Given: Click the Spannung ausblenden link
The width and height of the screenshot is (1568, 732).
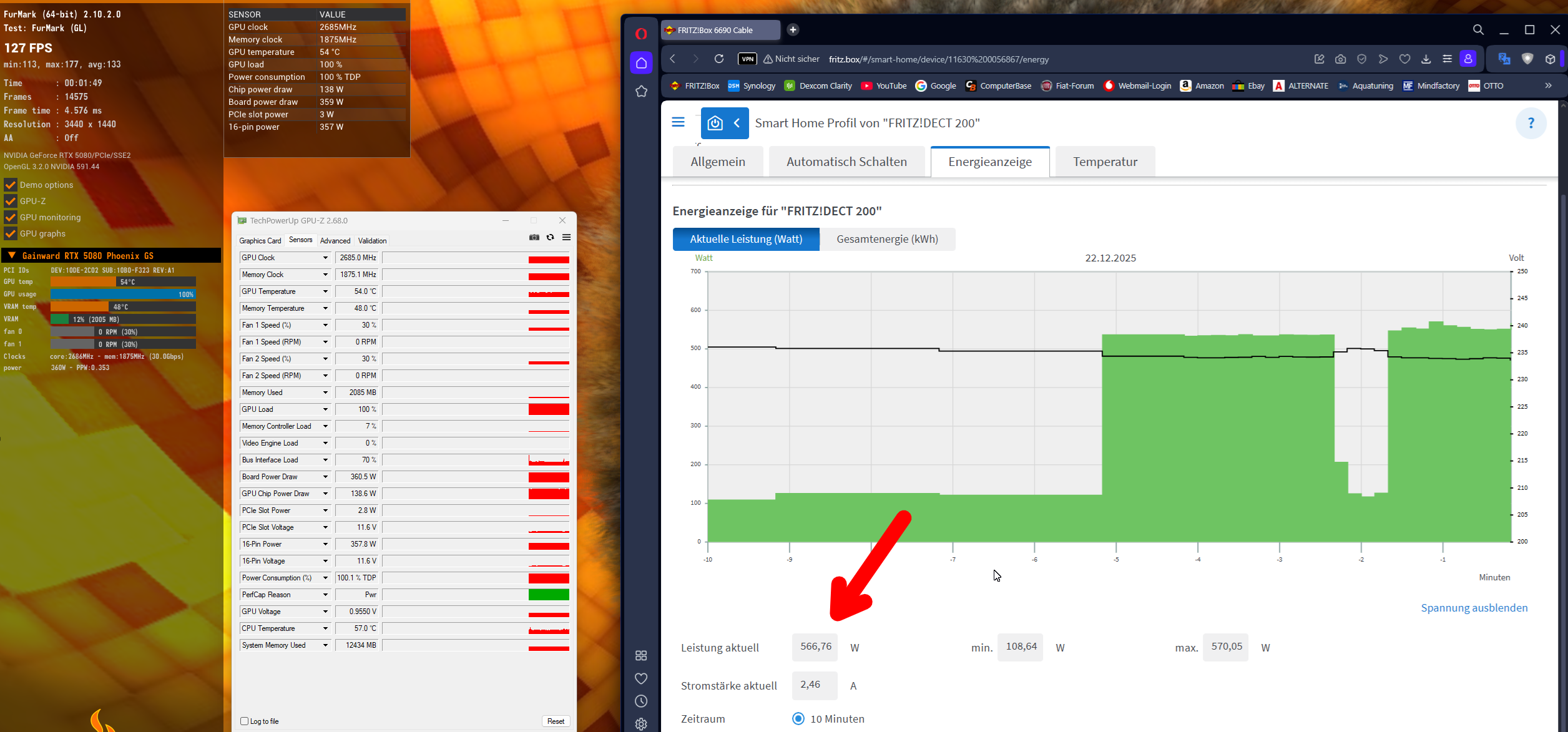Looking at the screenshot, I should point(1474,608).
